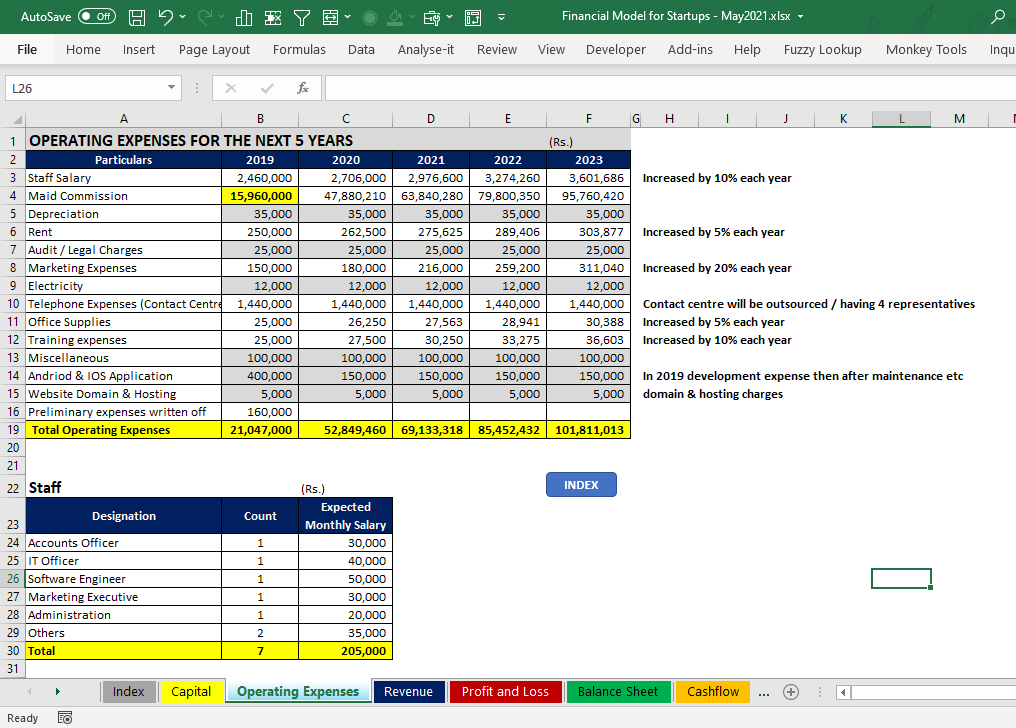
Task: Click the formula bar Enter checkmark icon
Action: (x=267, y=88)
